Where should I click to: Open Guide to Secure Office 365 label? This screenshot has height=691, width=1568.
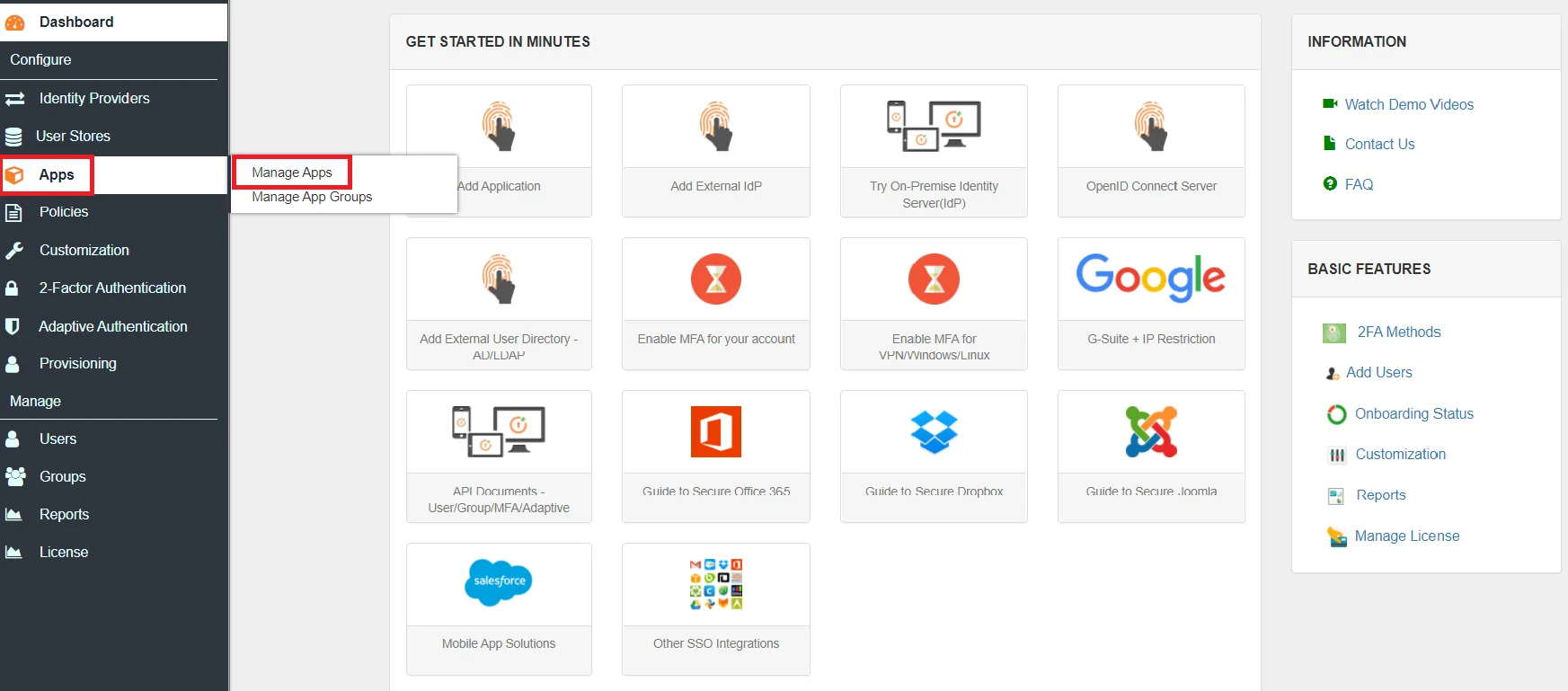click(x=716, y=492)
